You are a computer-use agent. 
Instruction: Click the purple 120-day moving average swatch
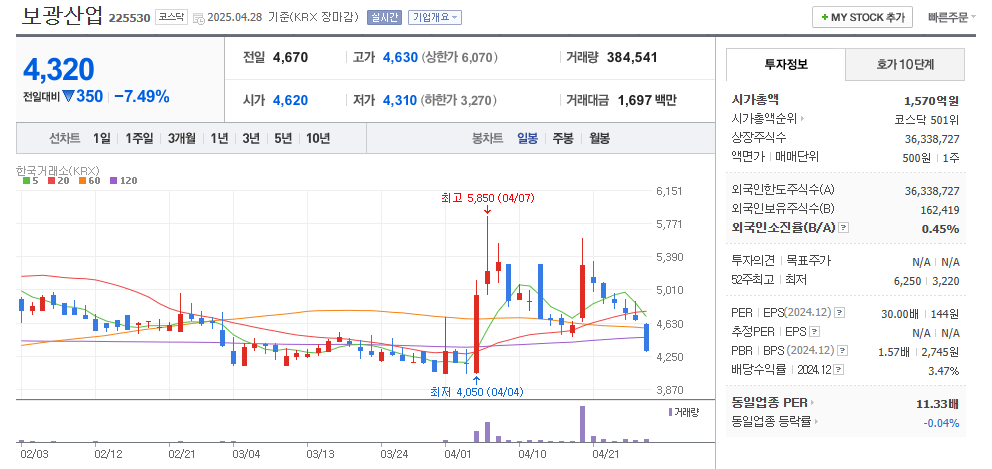coord(114,180)
